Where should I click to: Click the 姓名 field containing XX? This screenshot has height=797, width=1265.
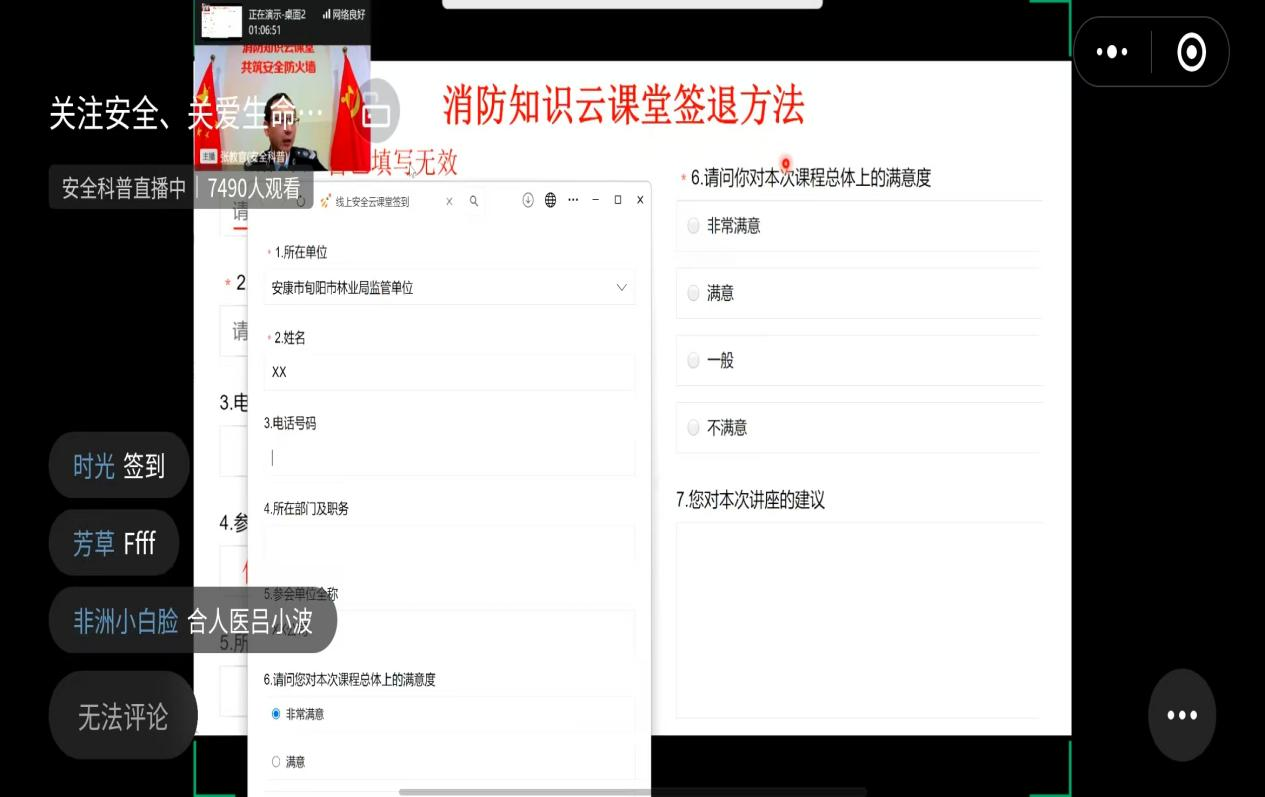click(x=448, y=372)
